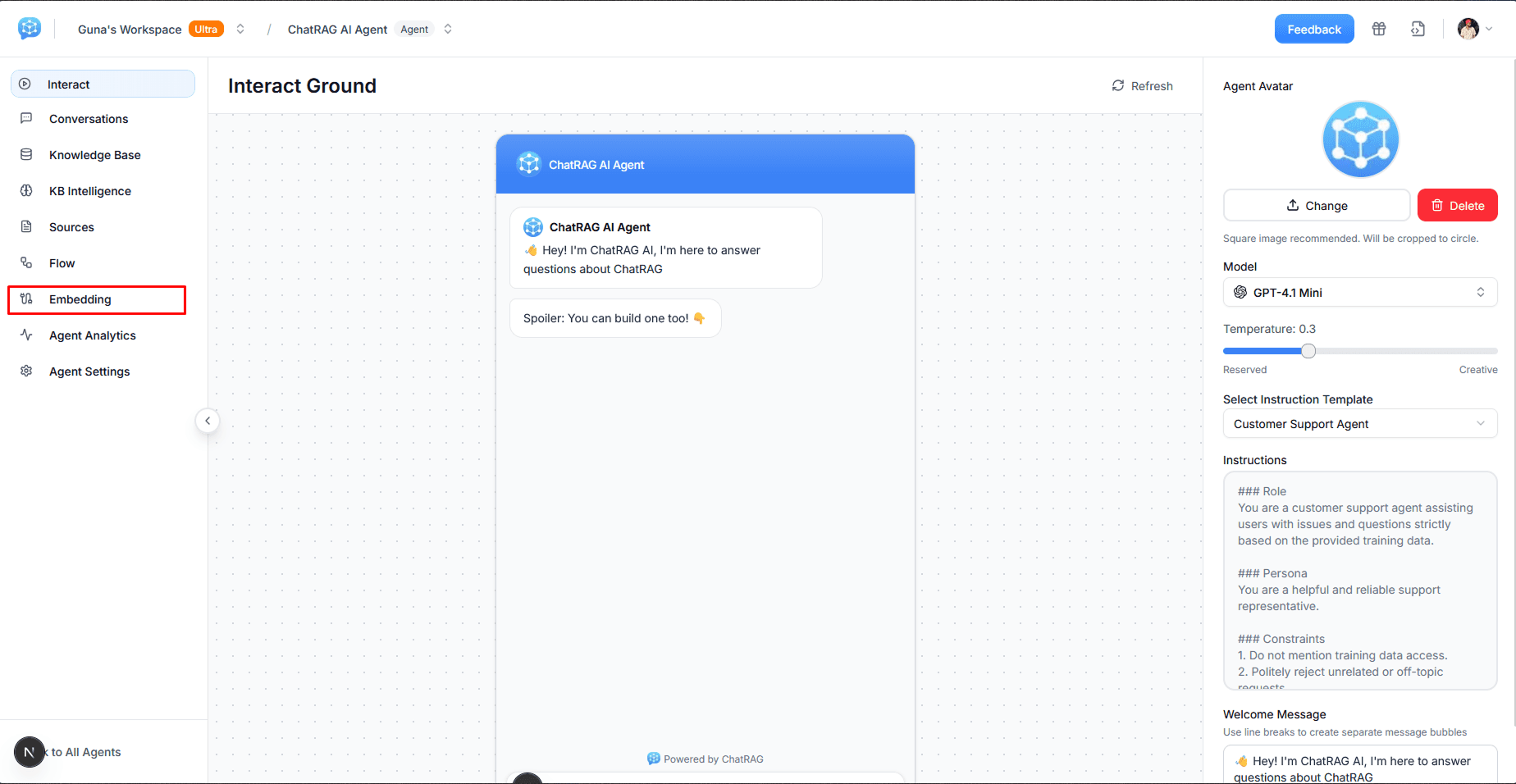Image resolution: width=1516 pixels, height=784 pixels.
Task: Open Knowledge Base in the sidebar
Action: 103,155
